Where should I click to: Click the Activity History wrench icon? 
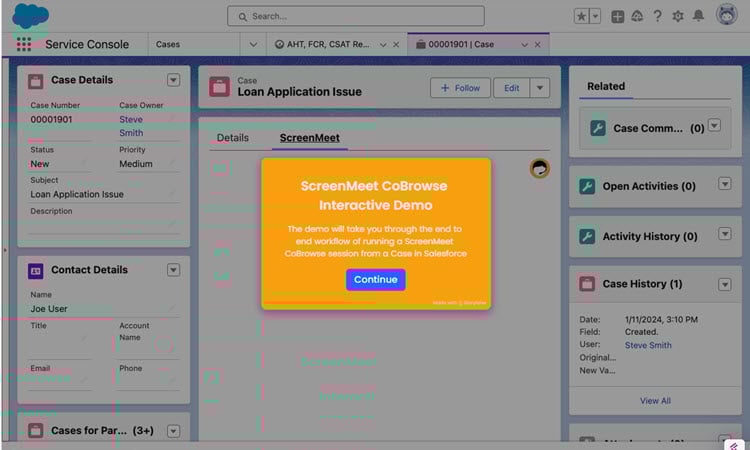tap(587, 236)
